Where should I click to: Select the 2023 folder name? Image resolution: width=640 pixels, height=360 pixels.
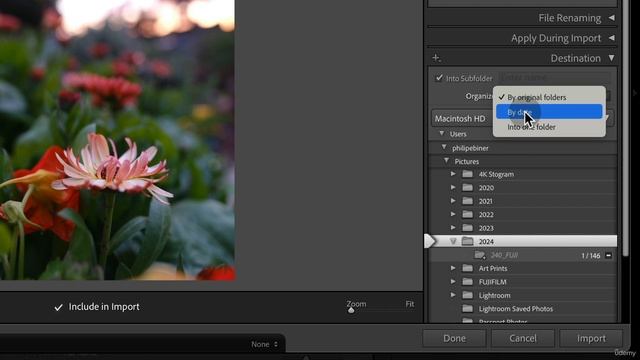coord(486,228)
